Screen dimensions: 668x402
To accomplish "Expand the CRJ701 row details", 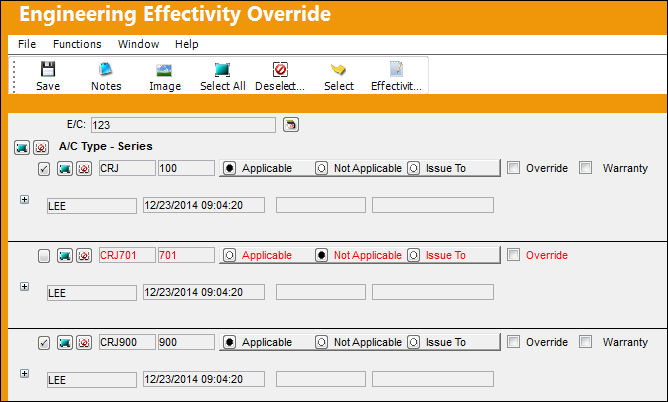I will (25, 286).
